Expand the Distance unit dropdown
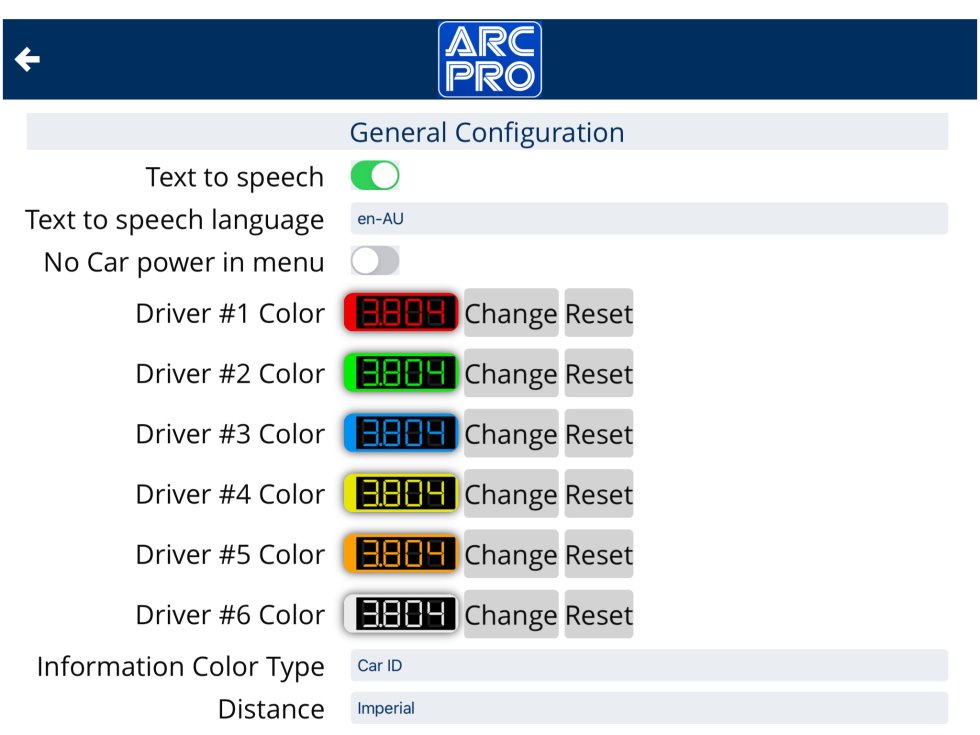Viewport: 980px width, 735px height. [x=648, y=708]
